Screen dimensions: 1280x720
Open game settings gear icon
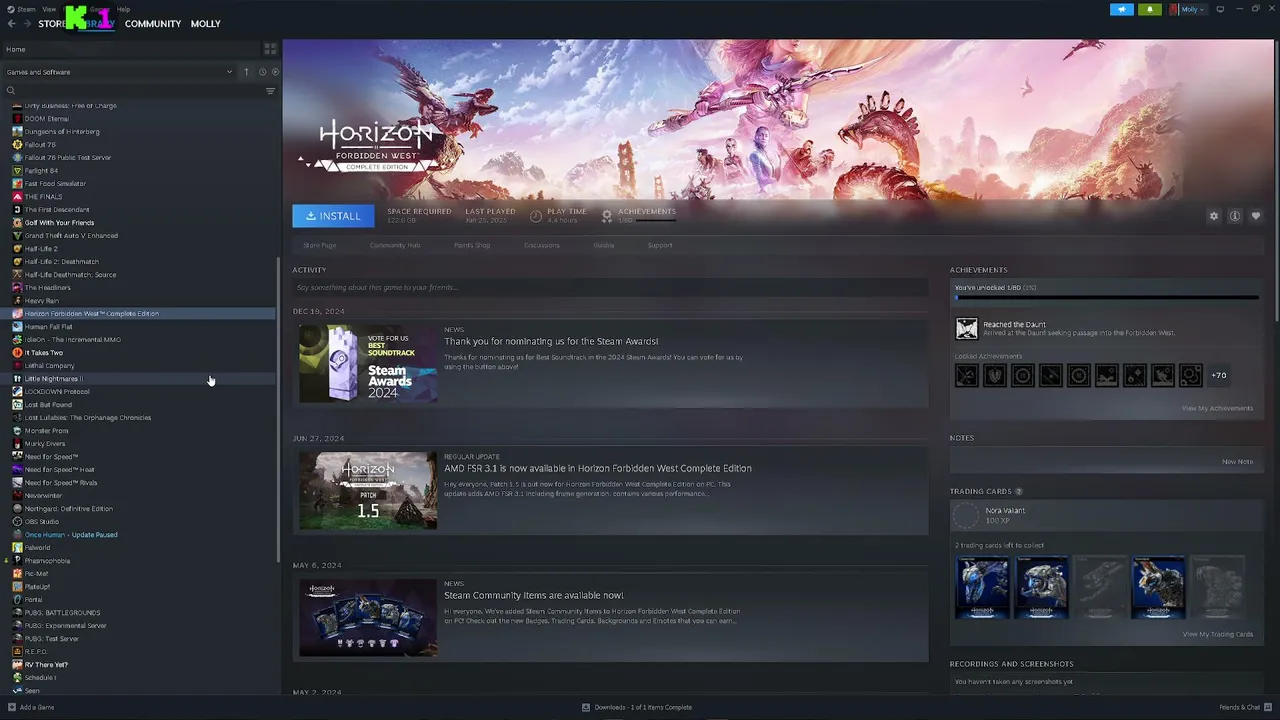click(x=1214, y=216)
